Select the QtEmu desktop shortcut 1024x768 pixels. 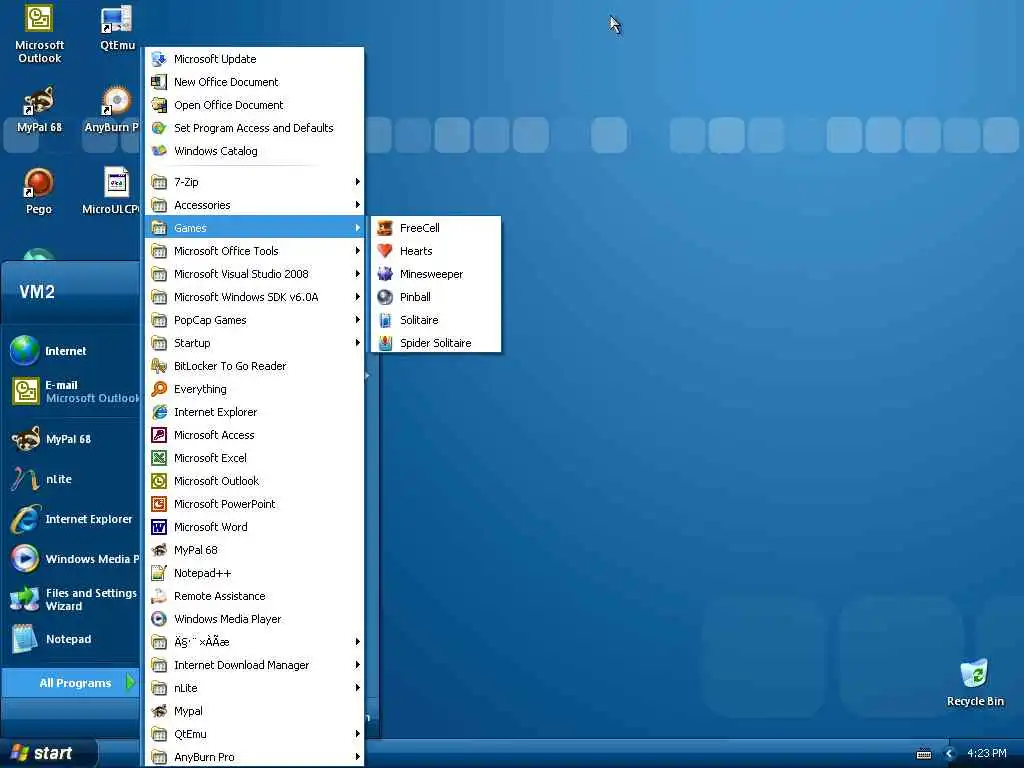(118, 28)
